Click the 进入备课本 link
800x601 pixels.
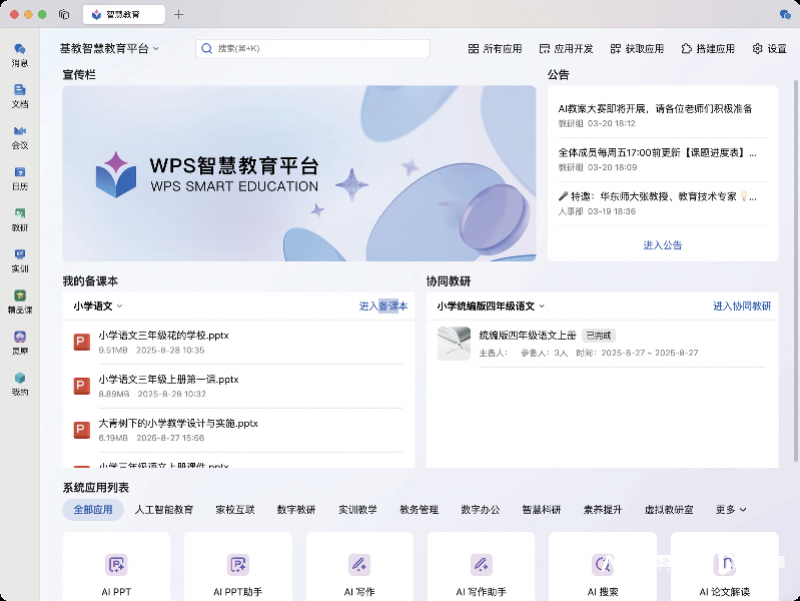pos(383,306)
